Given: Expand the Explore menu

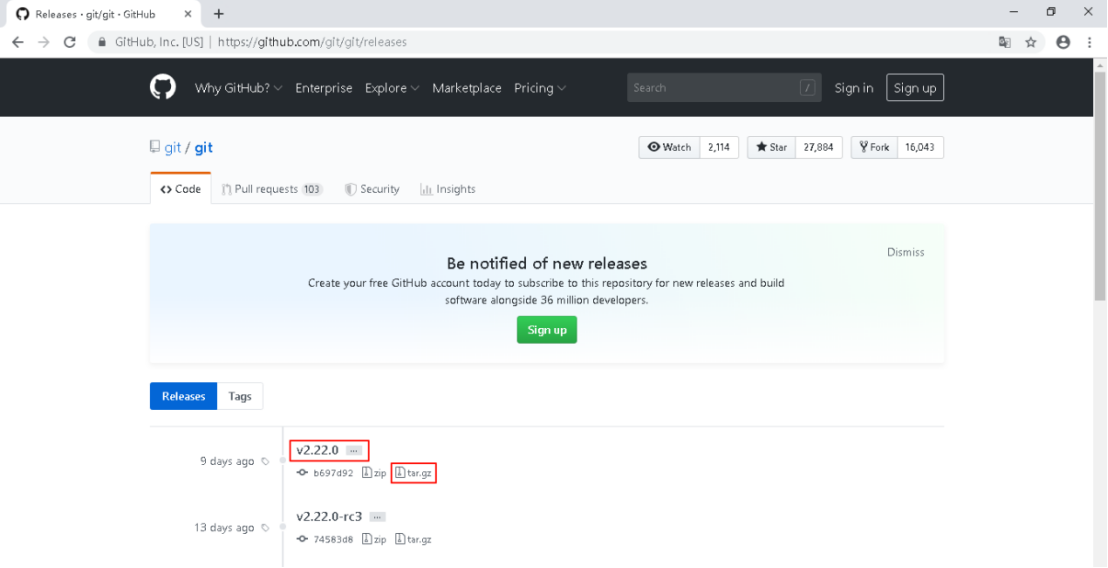Looking at the screenshot, I should (x=392, y=88).
